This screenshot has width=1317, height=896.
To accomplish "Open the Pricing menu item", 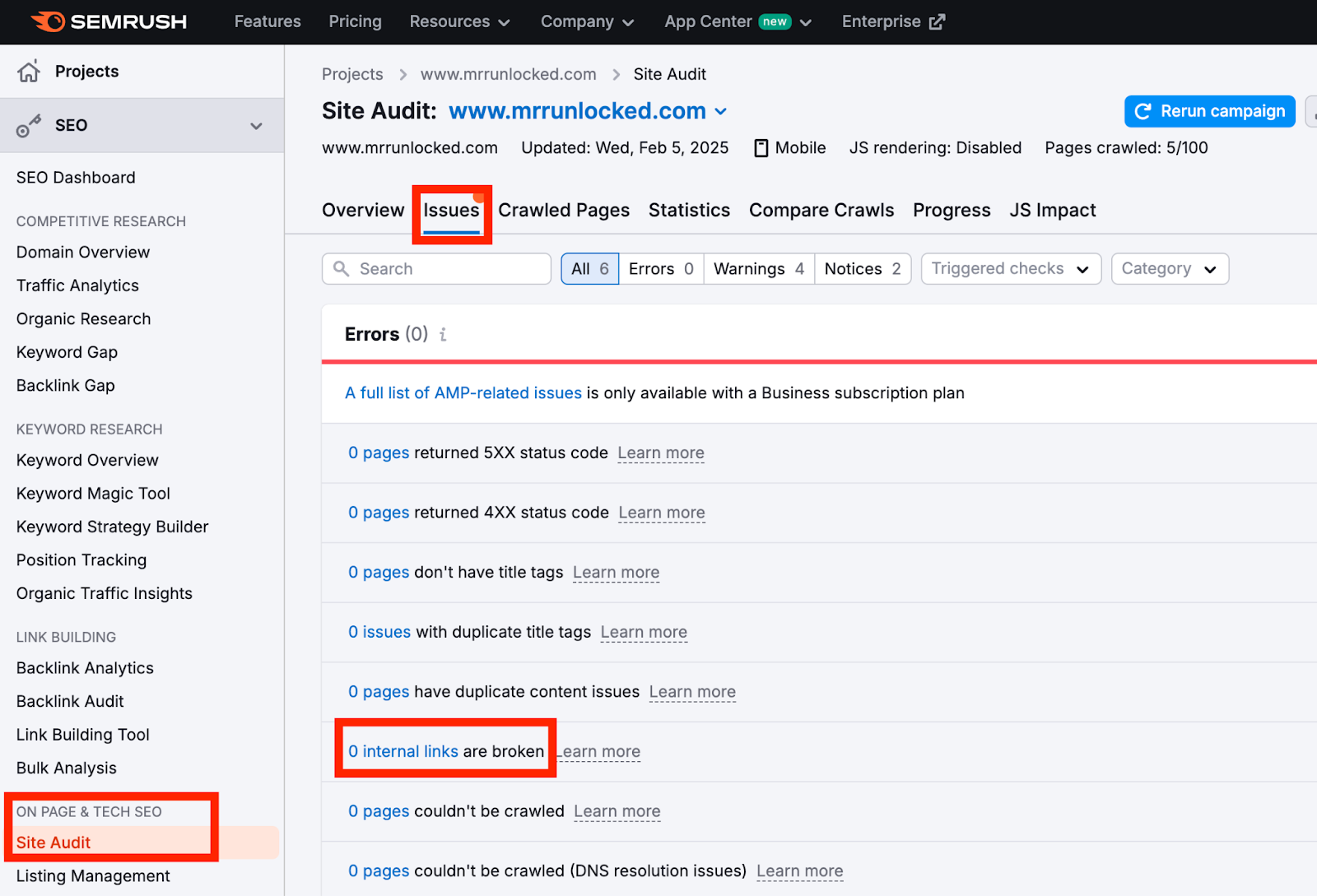I will (355, 21).
